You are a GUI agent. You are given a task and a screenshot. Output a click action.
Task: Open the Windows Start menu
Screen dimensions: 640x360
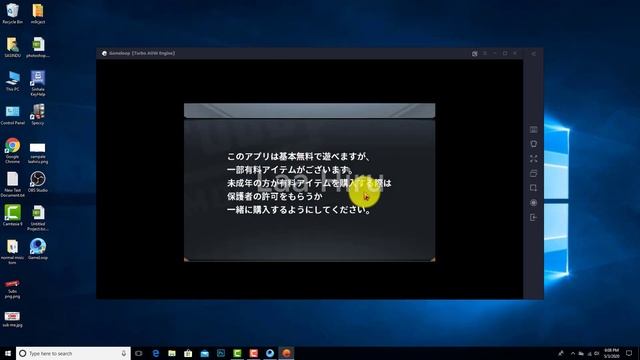pos(8,353)
